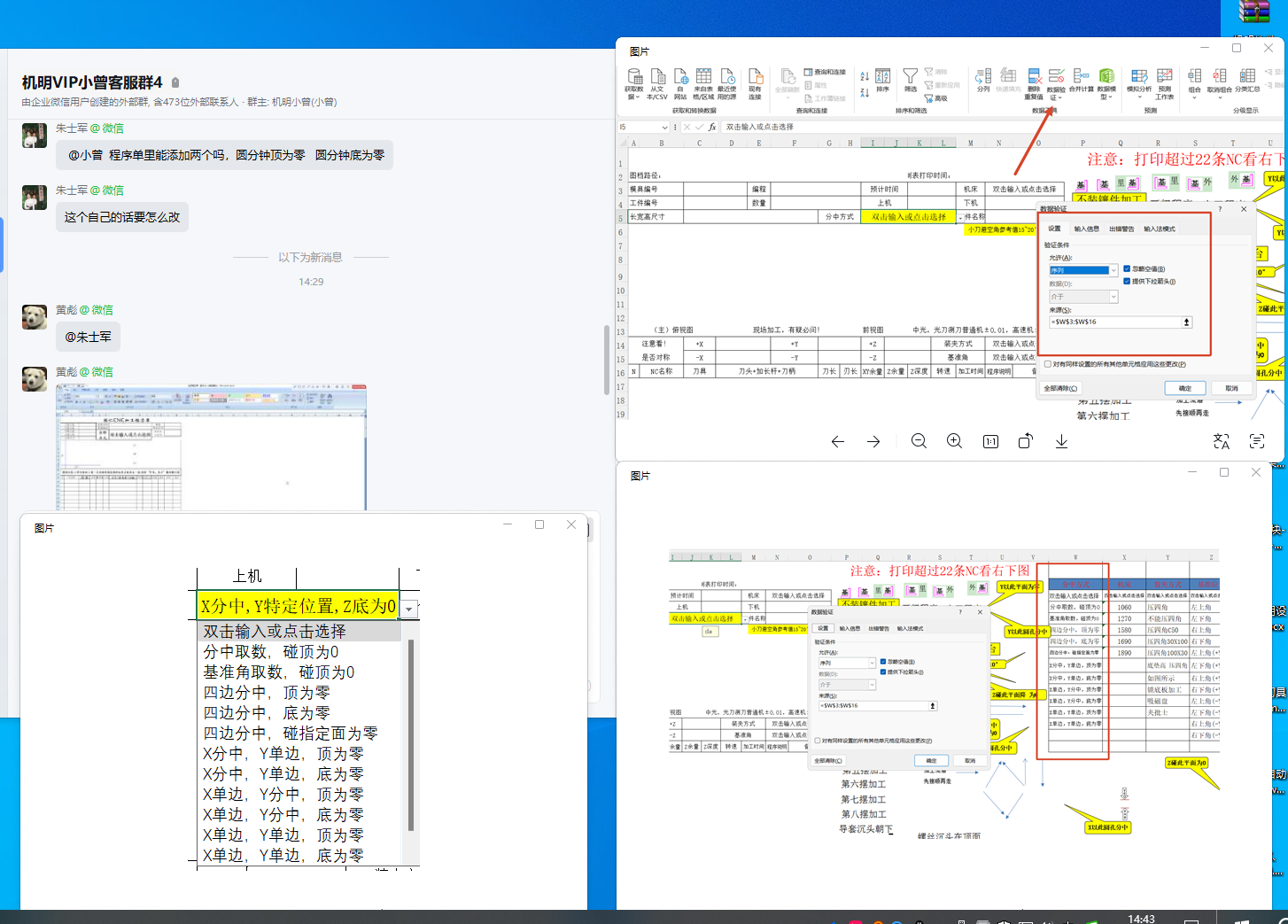Open 数据 介于 dropdown in bottom dialog

coord(872,685)
